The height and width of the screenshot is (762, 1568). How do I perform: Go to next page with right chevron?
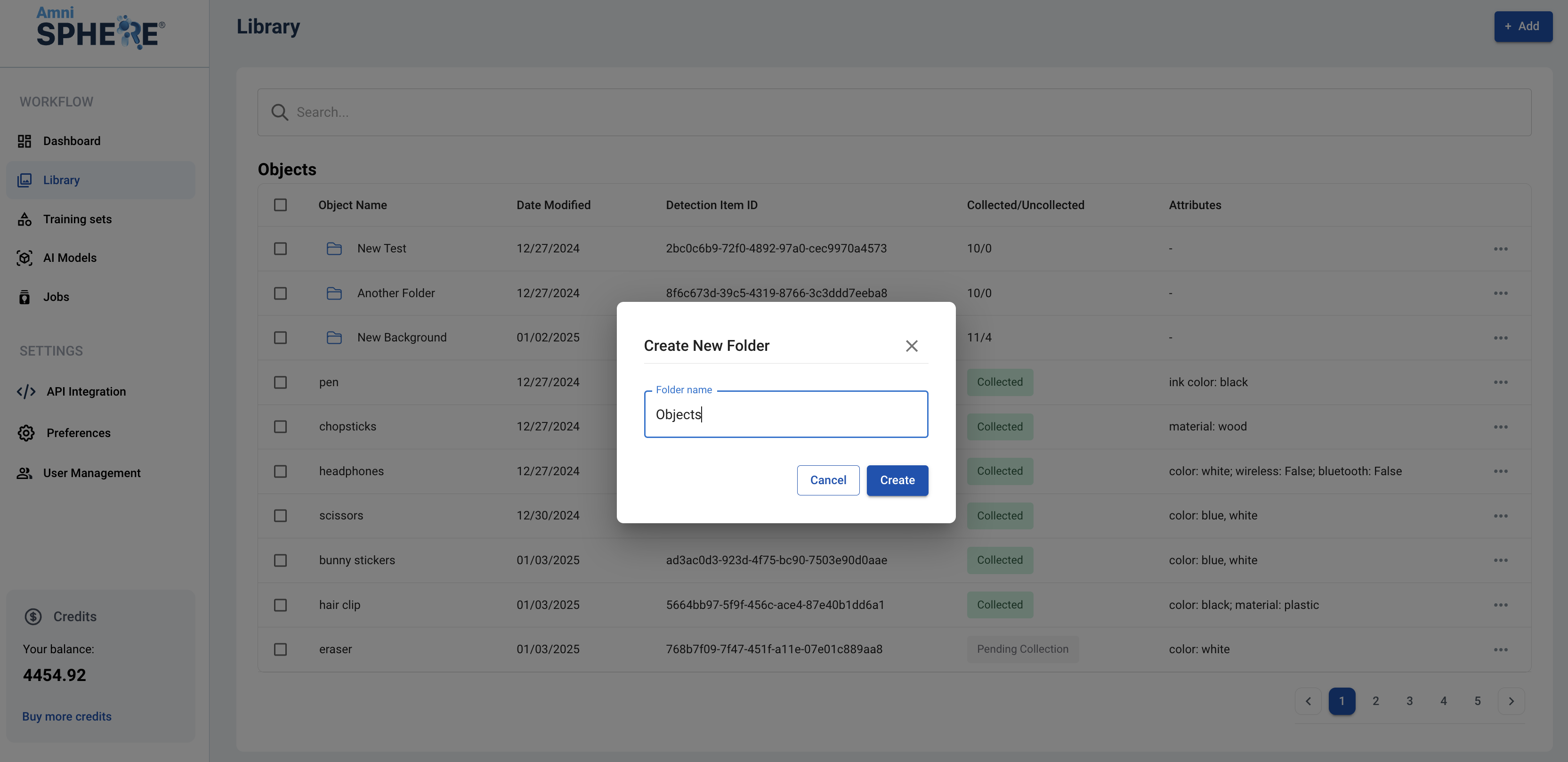click(1511, 701)
